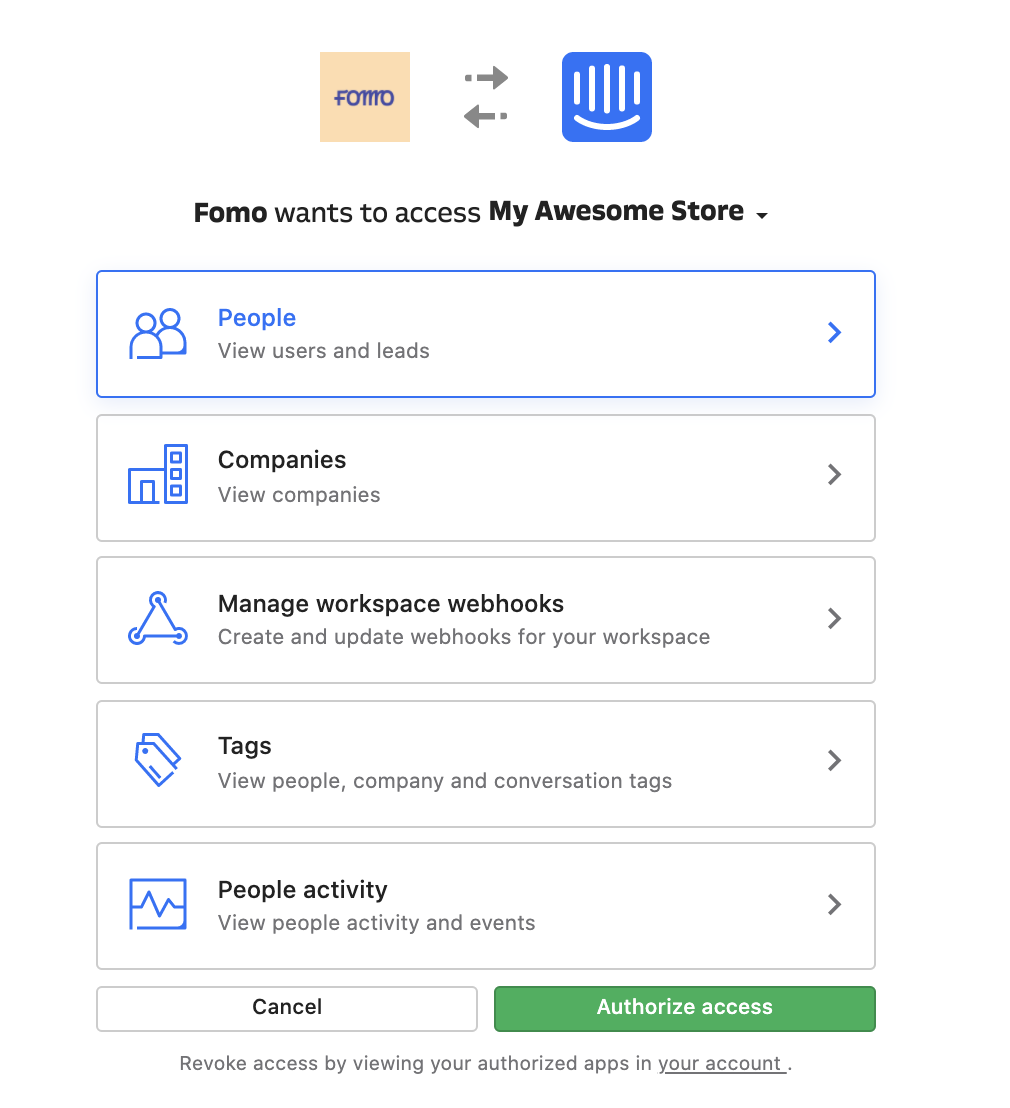Expand the People permission details
This screenshot has height=1108, width=1010.
click(x=834, y=333)
